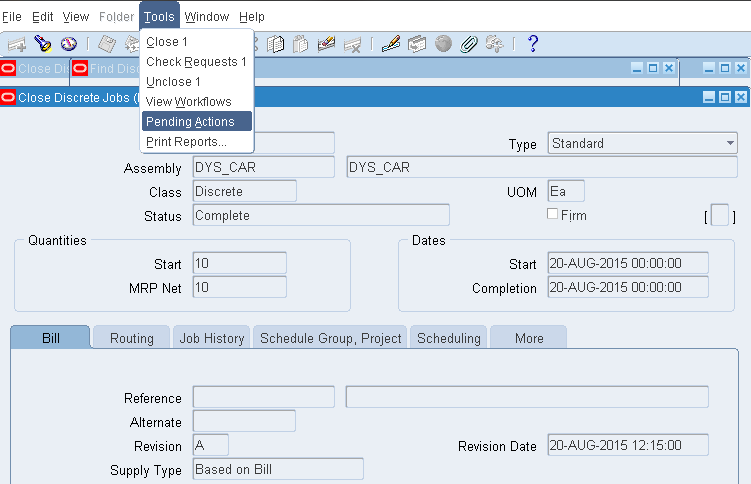751x484 pixels.
Task: Click the Oracle icon of Find Disc window
Action: coord(80,68)
